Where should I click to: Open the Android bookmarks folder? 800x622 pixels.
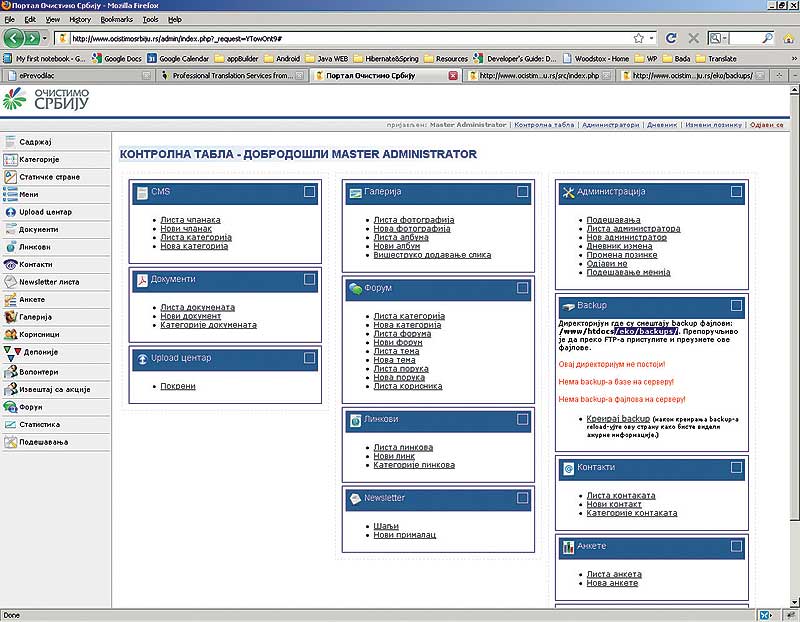[282, 59]
